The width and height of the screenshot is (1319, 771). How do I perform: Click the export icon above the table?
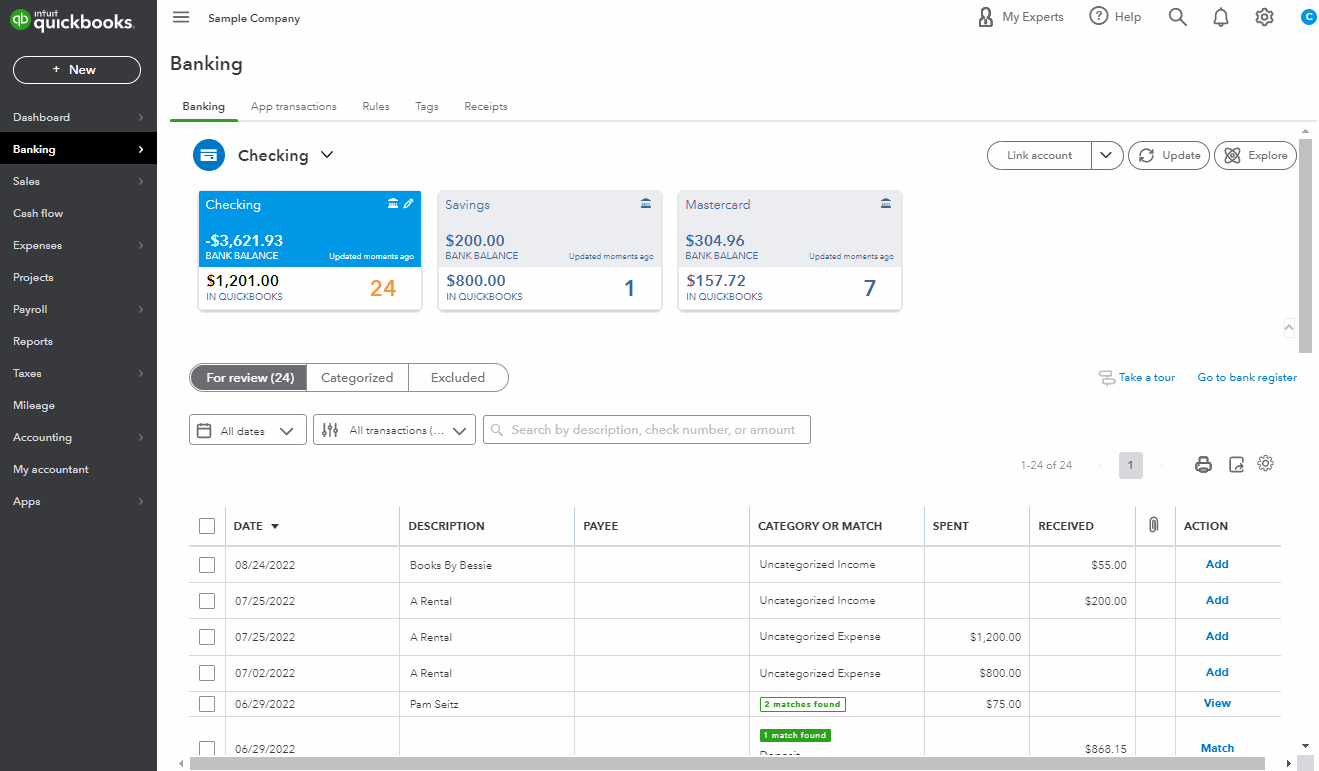(x=1236, y=464)
